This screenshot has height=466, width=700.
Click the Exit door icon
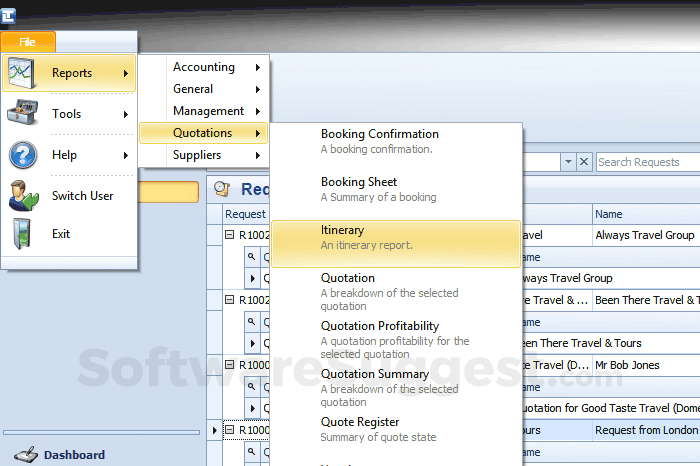click(x=21, y=233)
